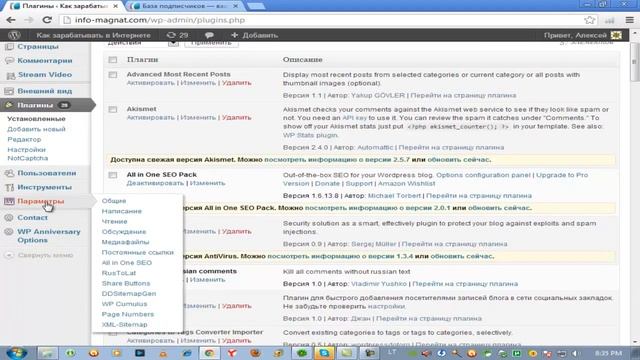The image size is (640, 360).
Task: Select Share Buttons in the flyout menu
Action: tap(126, 283)
